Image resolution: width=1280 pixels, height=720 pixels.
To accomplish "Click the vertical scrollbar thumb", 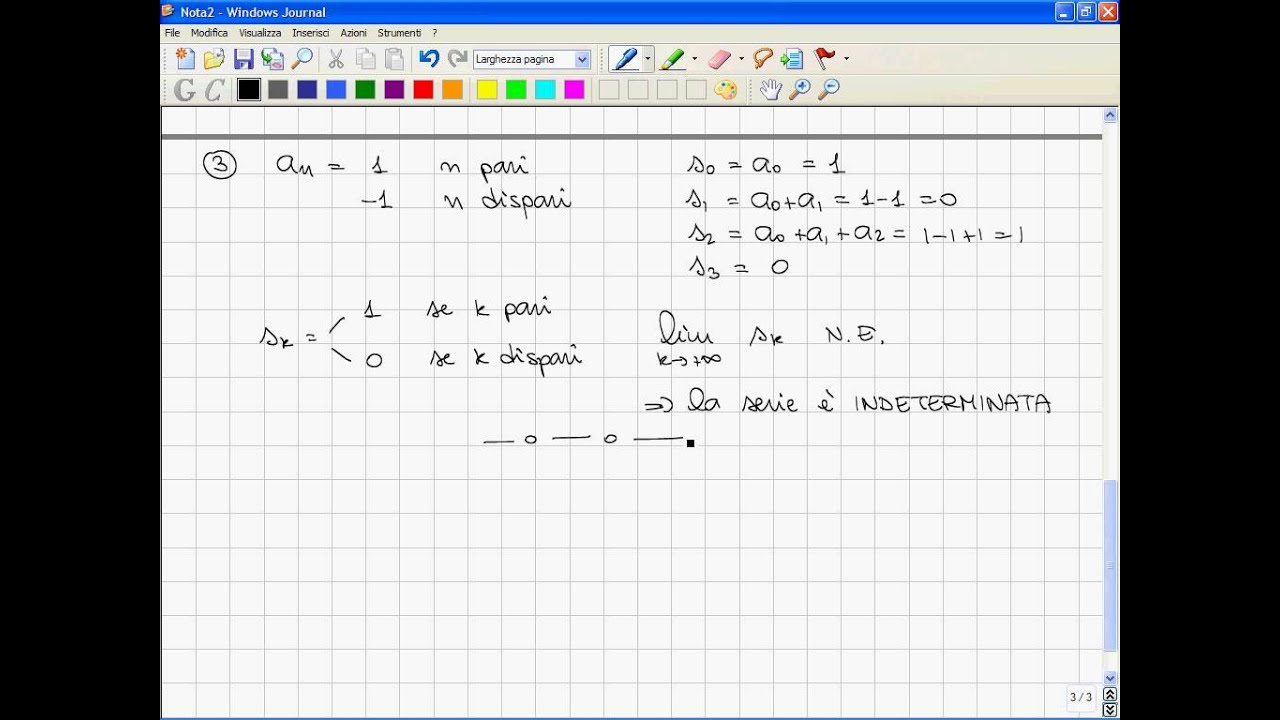I will [1110, 565].
